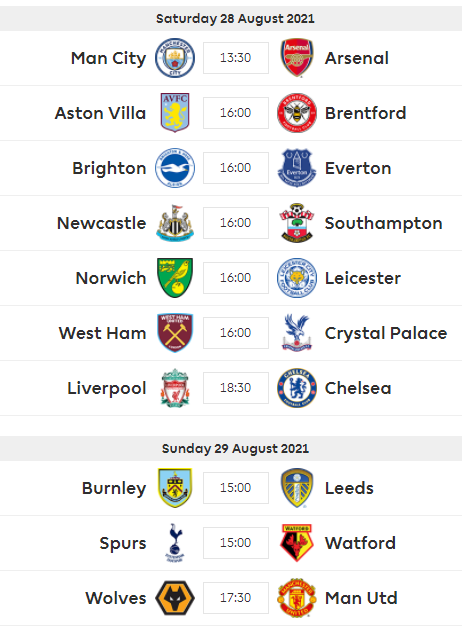Click the Liverpool team name

(x=107, y=388)
